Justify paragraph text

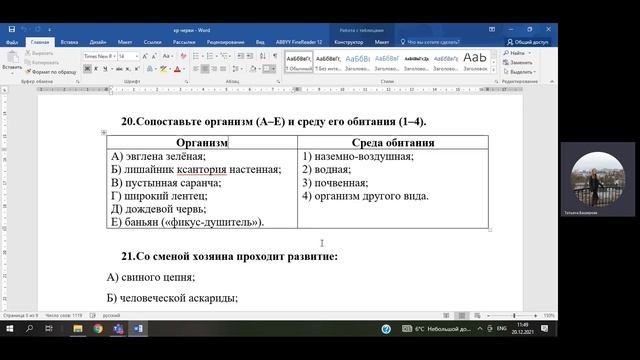[x=223, y=69]
